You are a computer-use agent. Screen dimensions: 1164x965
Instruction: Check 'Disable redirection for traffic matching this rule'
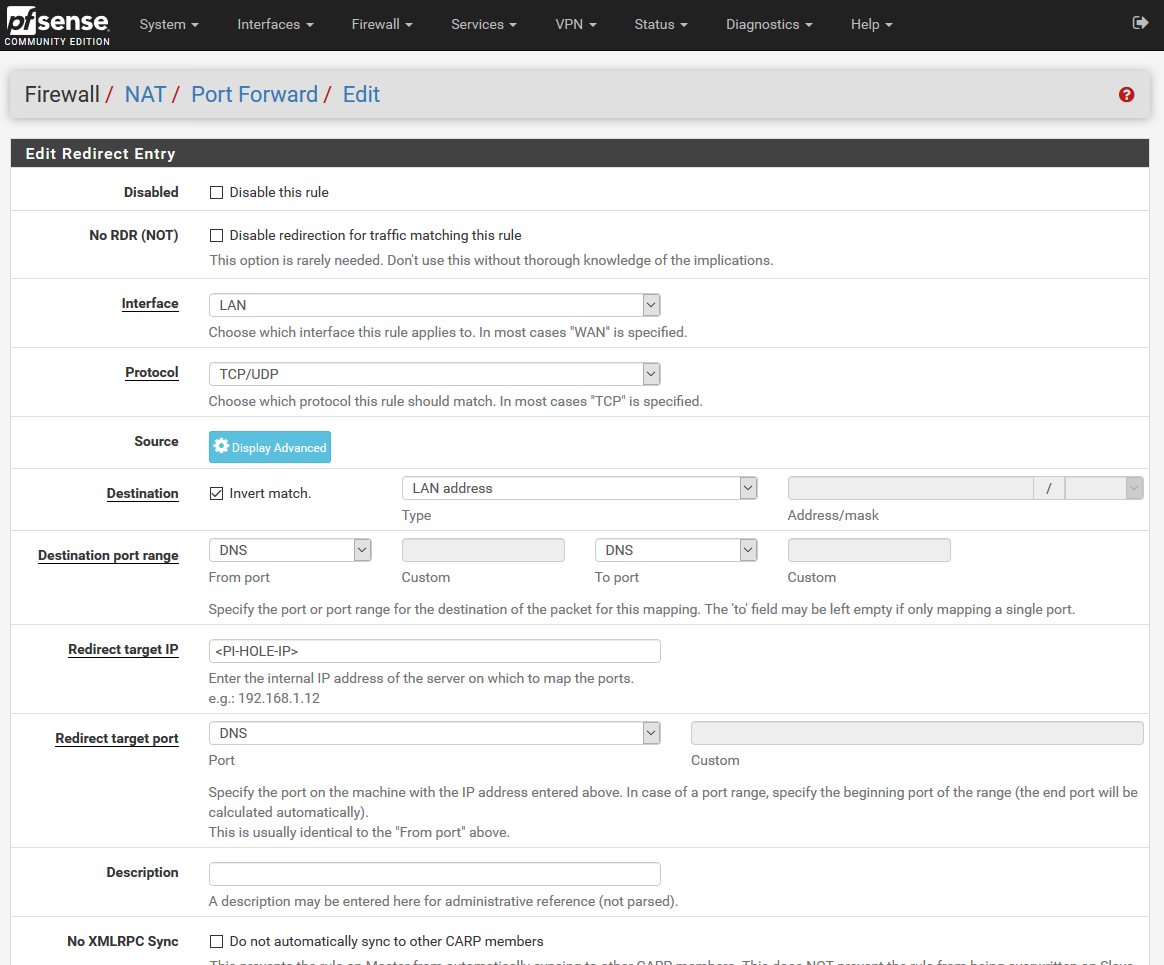tap(216, 235)
